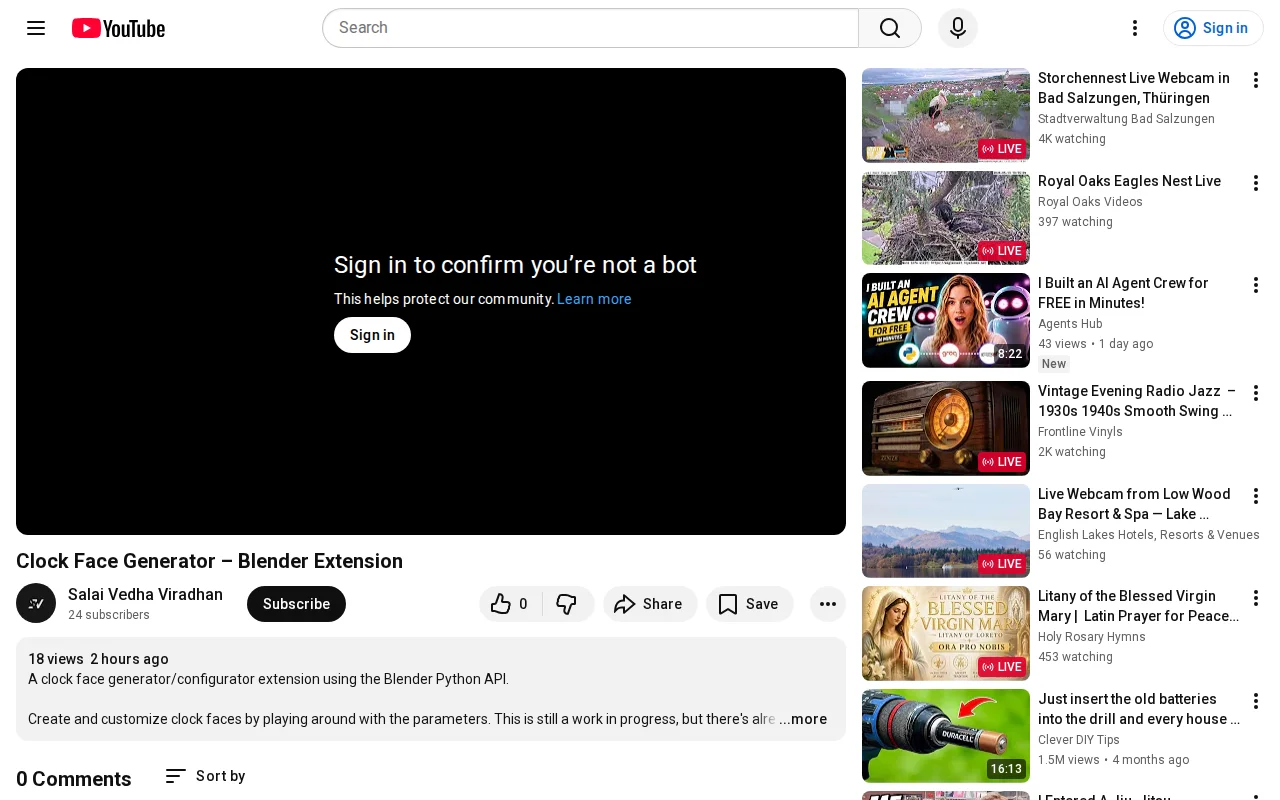Viewport: 1280px width, 800px height.
Task: Open title 'Vintage Evening Radio Jazz'
Action: [x=1137, y=401]
